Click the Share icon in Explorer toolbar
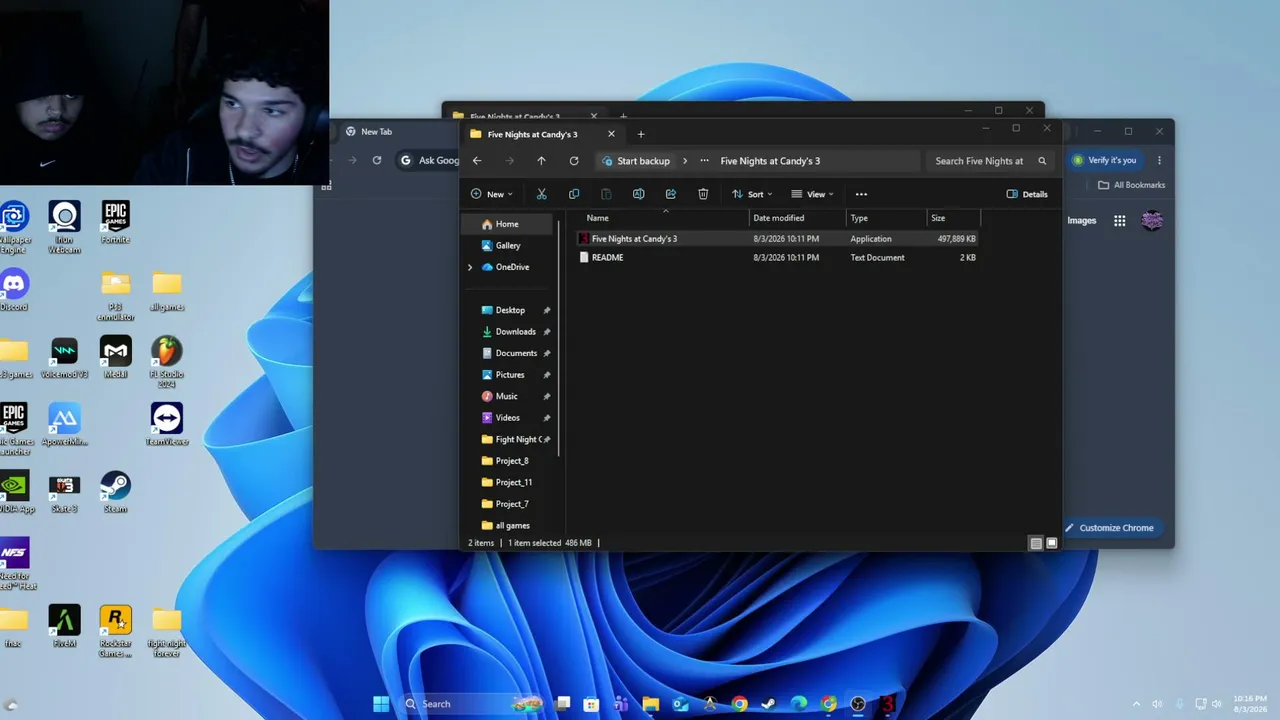Screen dimensions: 1280x720 pyautogui.click(x=671, y=194)
